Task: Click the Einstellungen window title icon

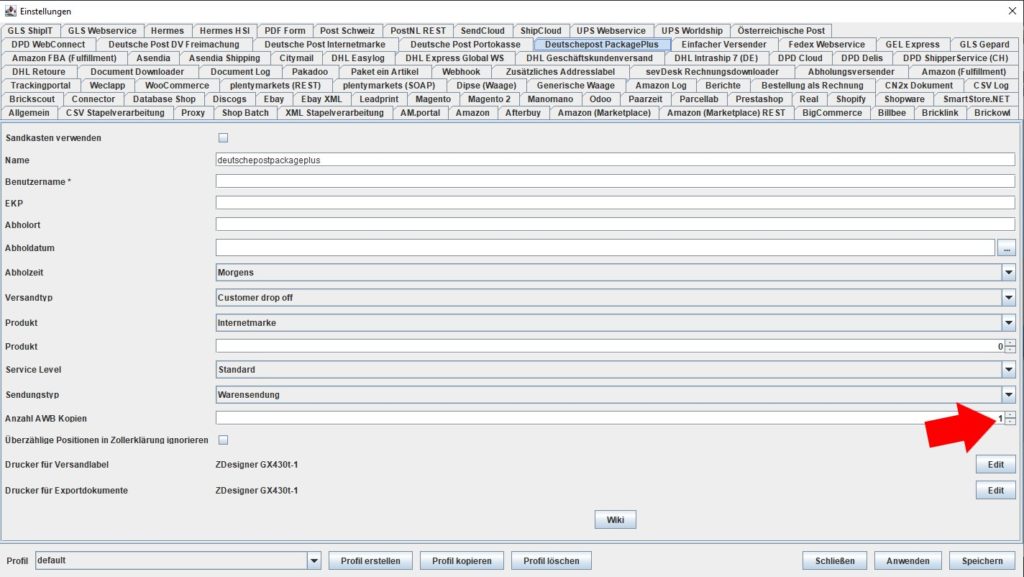Action: click(10, 11)
